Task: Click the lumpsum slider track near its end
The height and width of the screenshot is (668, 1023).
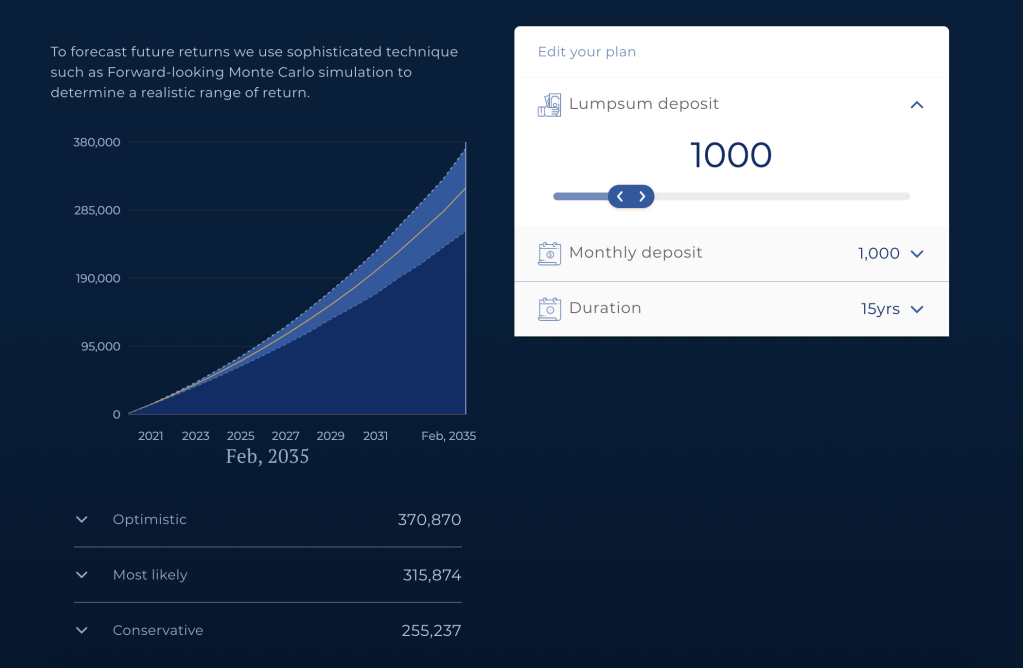Action: click(x=895, y=197)
